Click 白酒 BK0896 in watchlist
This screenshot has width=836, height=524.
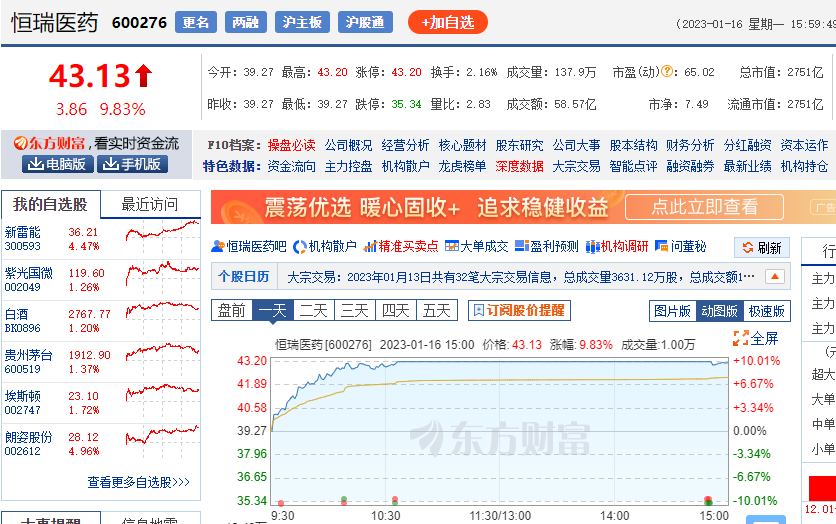17,314
